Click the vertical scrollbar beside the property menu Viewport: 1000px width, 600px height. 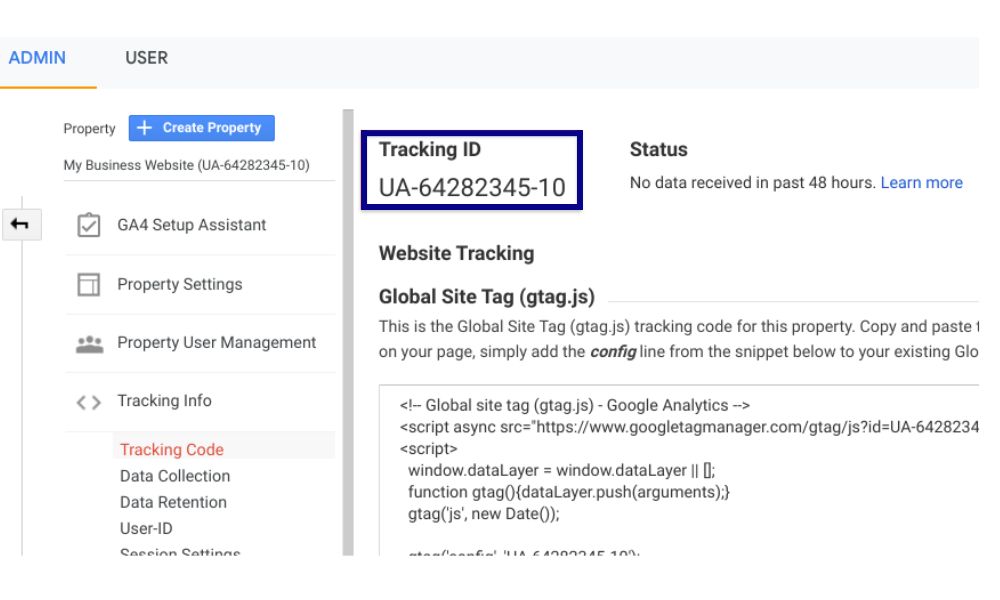point(348,332)
